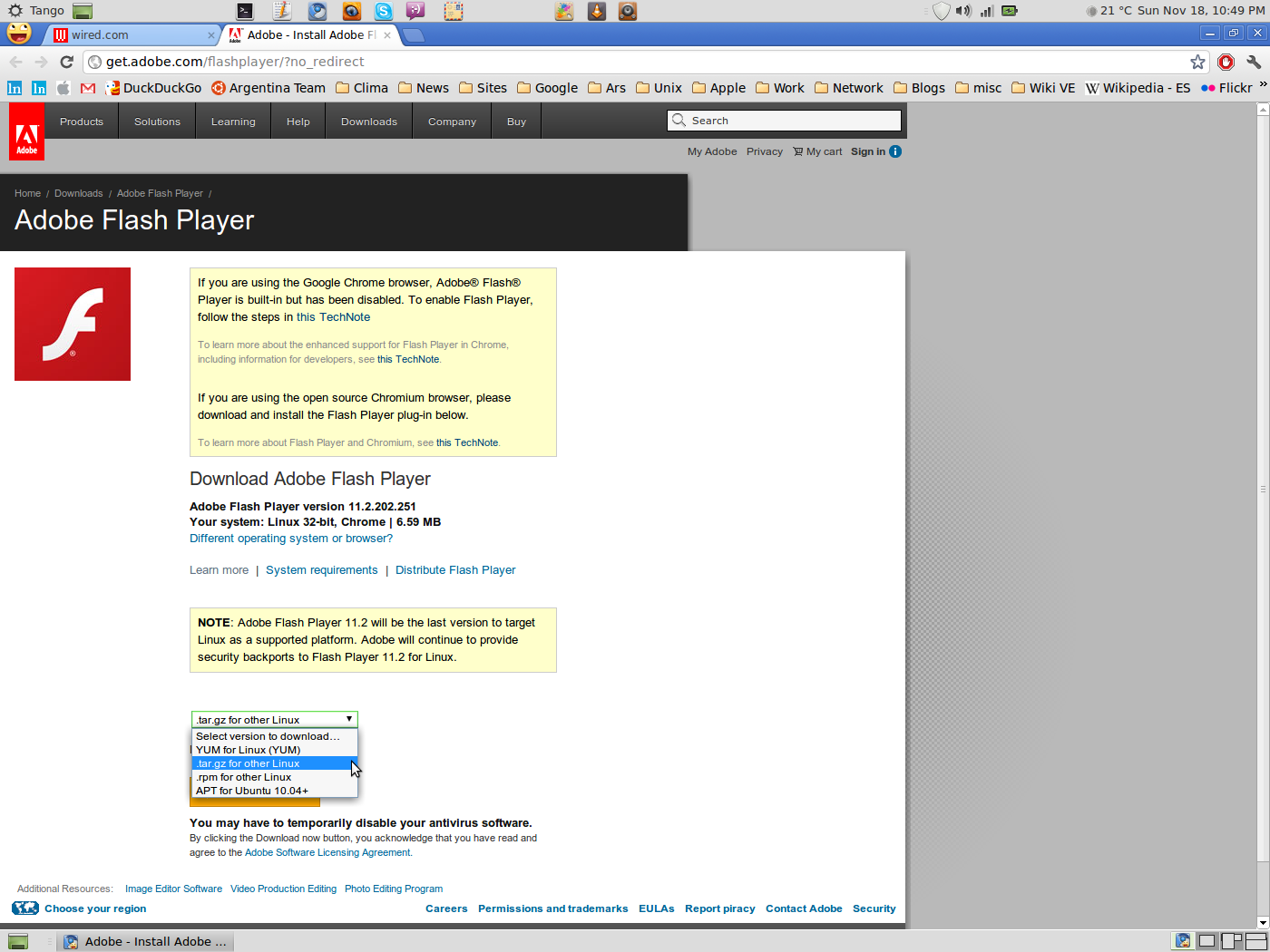The image size is (1270, 952).
Task: Open the Company menu
Action: click(x=452, y=121)
